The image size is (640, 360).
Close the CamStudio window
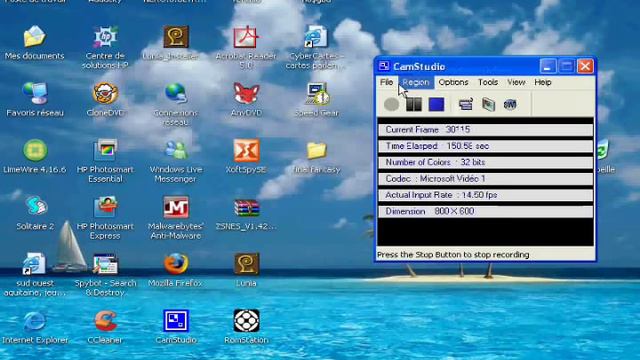tap(585, 66)
